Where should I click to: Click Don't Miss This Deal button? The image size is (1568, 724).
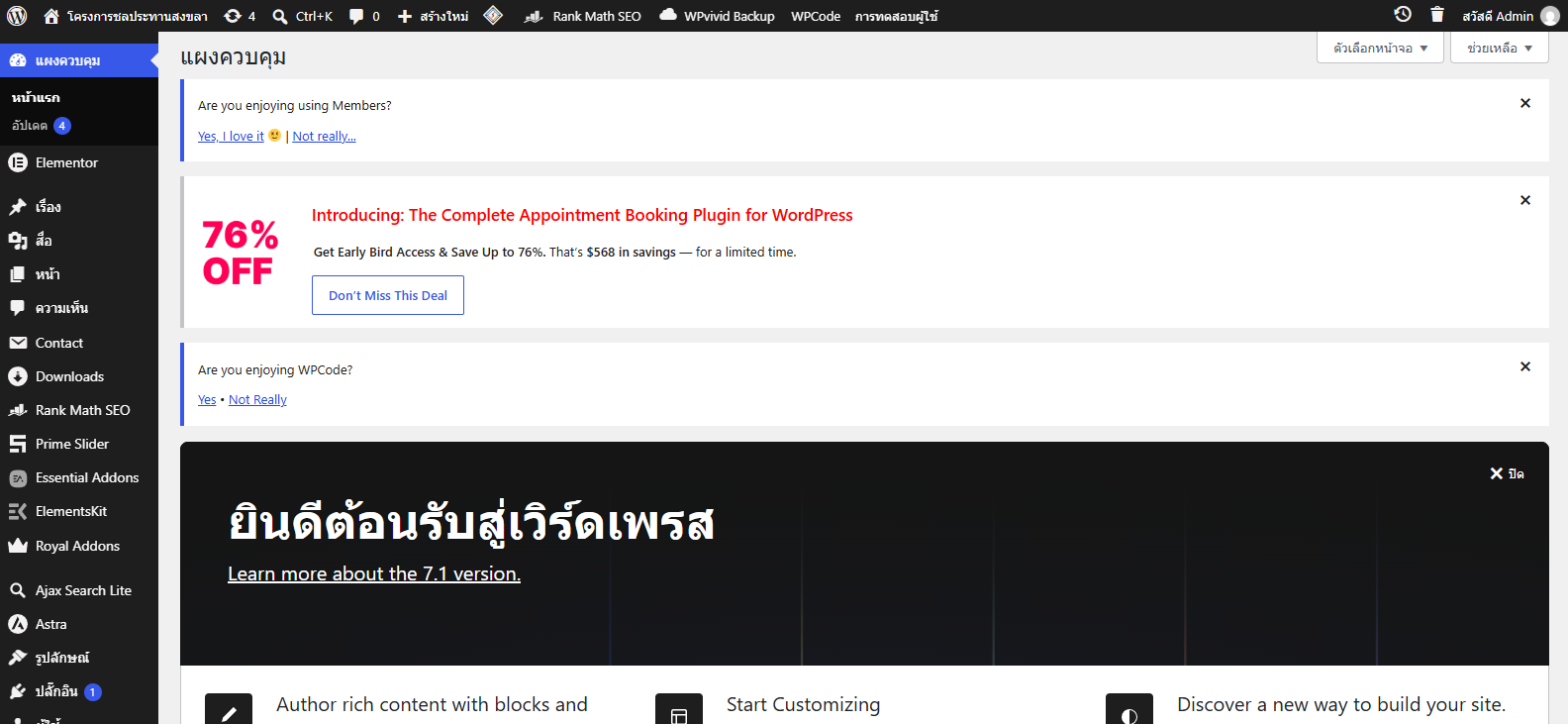pos(388,295)
